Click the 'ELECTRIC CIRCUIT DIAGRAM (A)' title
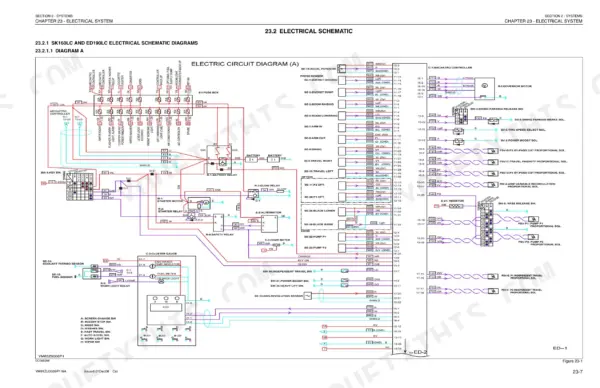The image size is (600, 388). 245,64
